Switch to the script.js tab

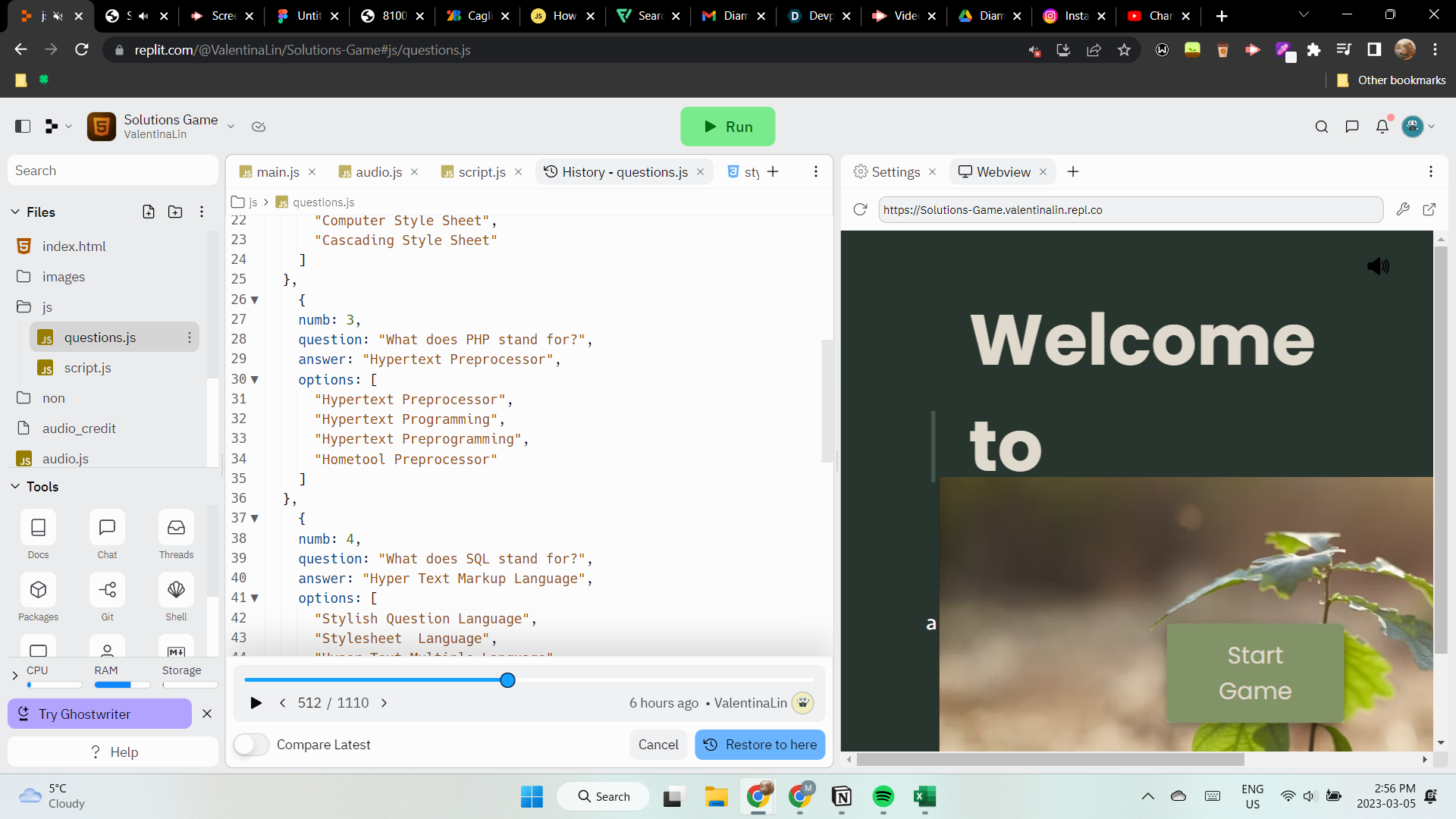coord(482,172)
